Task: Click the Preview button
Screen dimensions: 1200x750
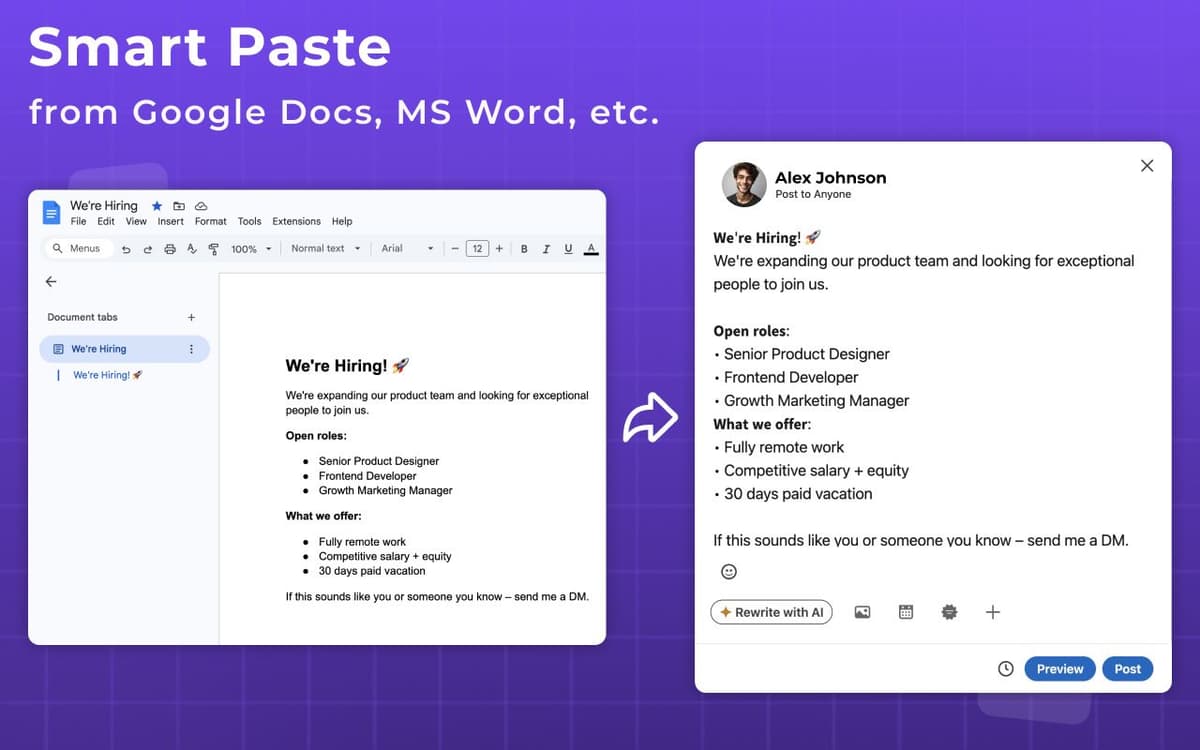Action: pos(1060,669)
